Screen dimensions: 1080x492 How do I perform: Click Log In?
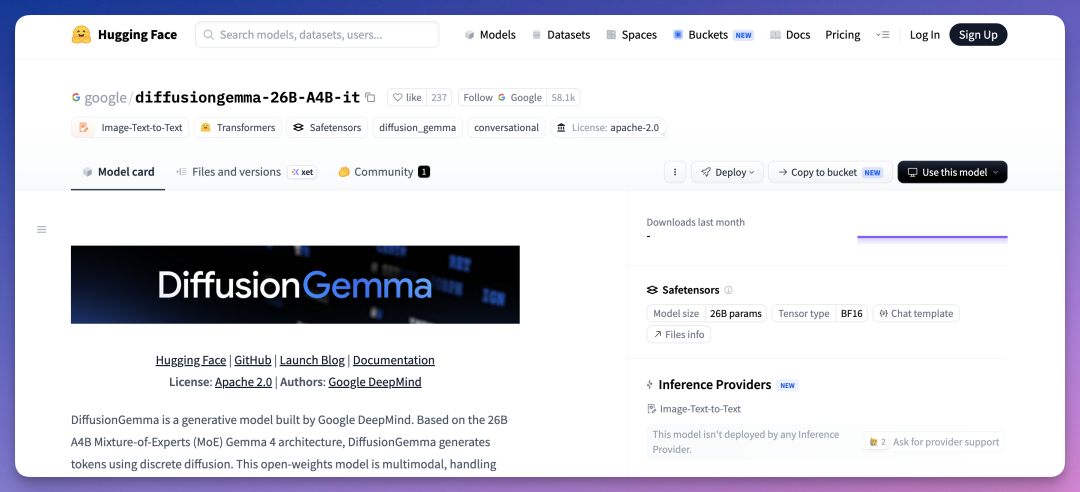924,34
